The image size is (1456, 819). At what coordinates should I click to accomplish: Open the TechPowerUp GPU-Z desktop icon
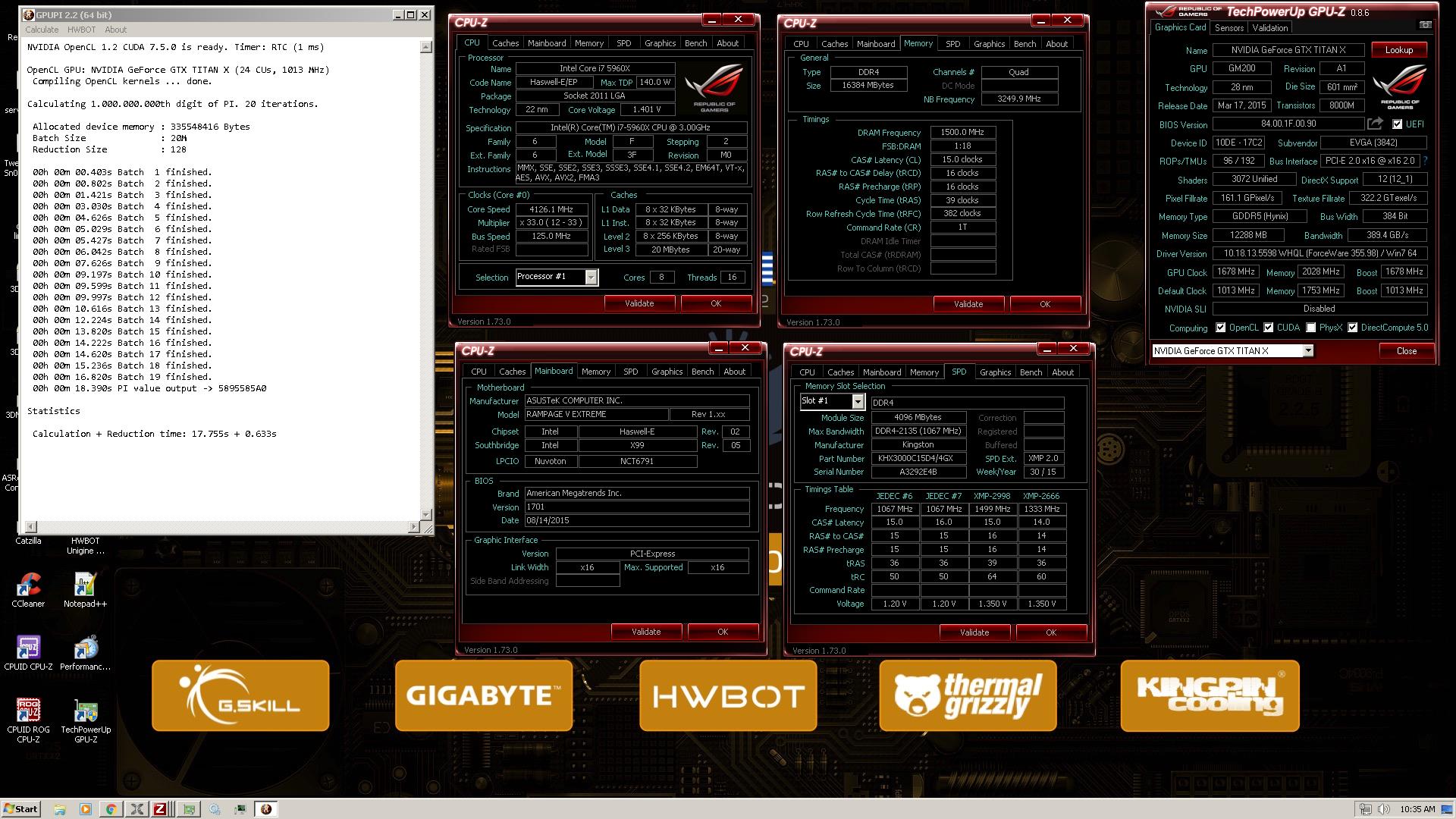click(x=86, y=720)
